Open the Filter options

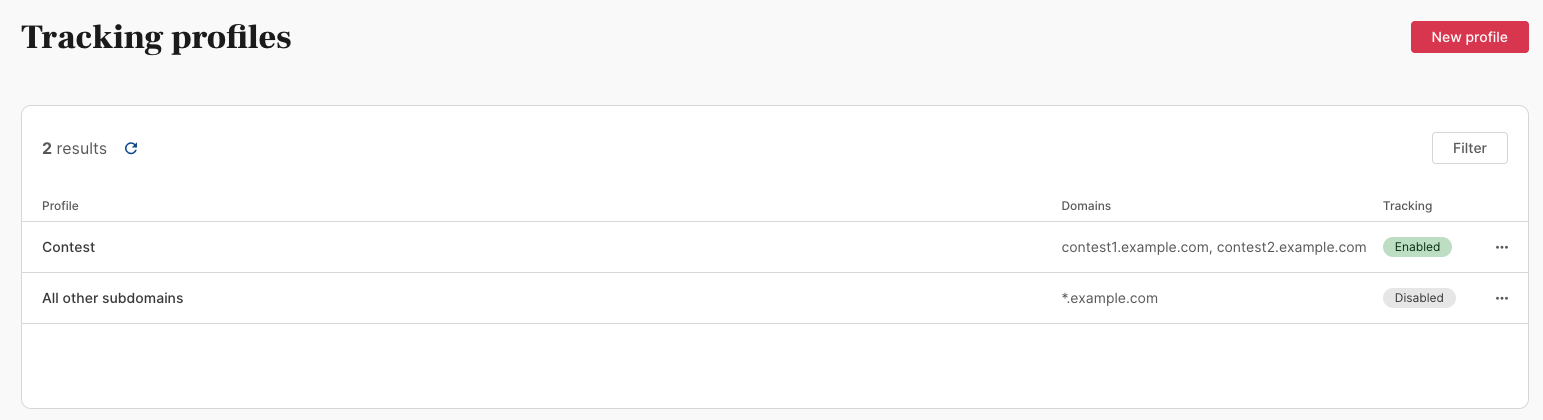tap(1469, 148)
